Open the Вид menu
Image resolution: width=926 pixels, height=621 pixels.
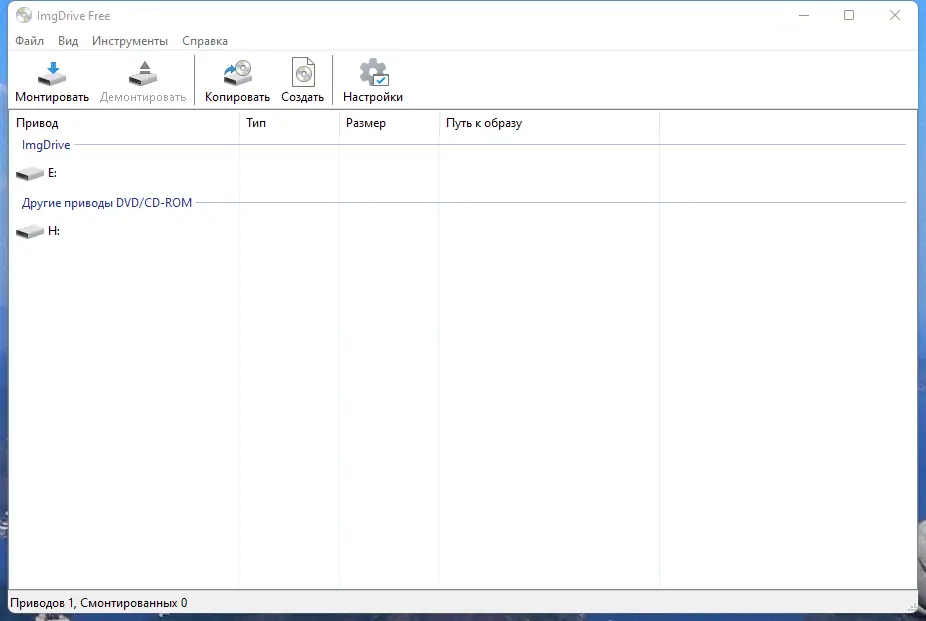tap(68, 41)
